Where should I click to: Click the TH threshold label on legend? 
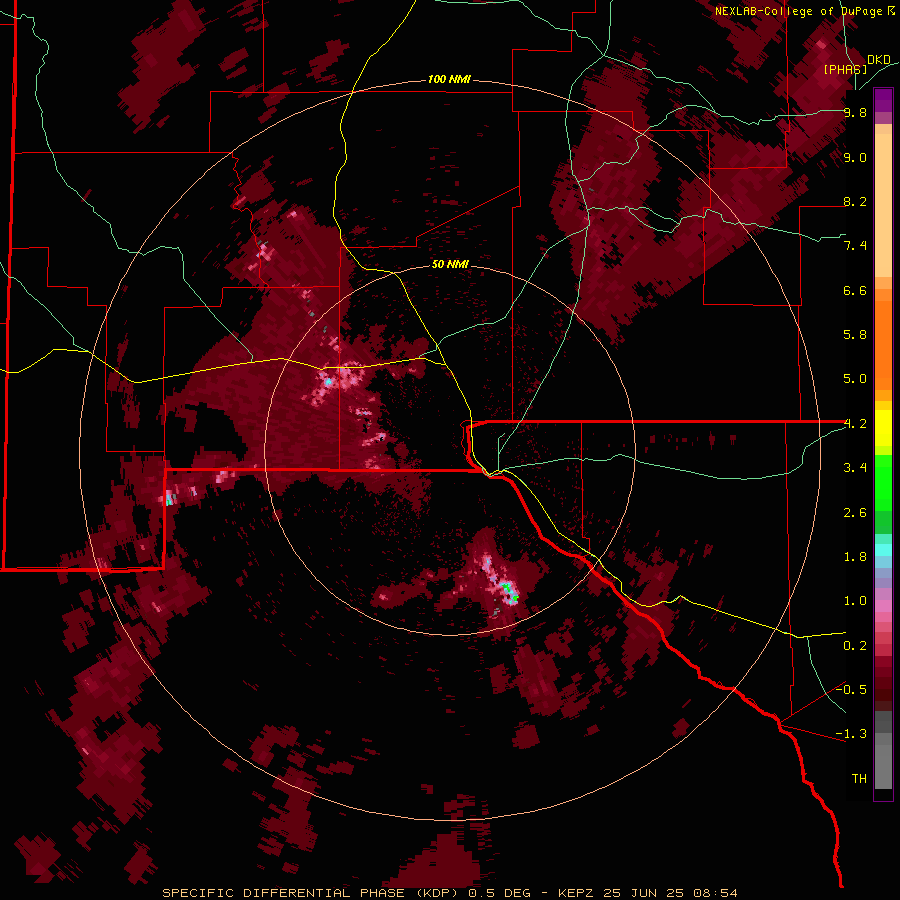859,779
